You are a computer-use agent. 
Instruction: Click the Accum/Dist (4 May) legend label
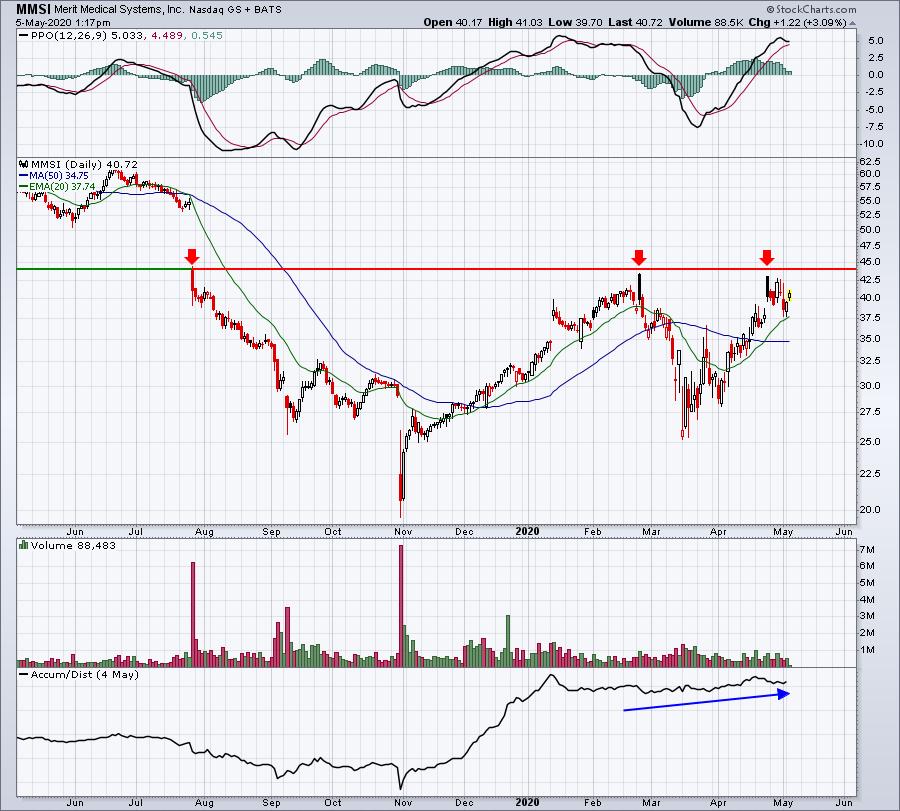click(84, 674)
